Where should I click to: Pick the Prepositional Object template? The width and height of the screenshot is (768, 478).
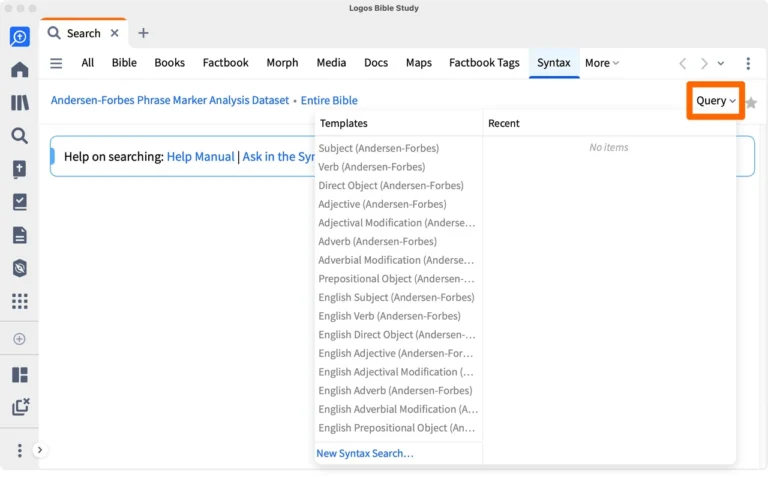pyautogui.click(x=396, y=279)
